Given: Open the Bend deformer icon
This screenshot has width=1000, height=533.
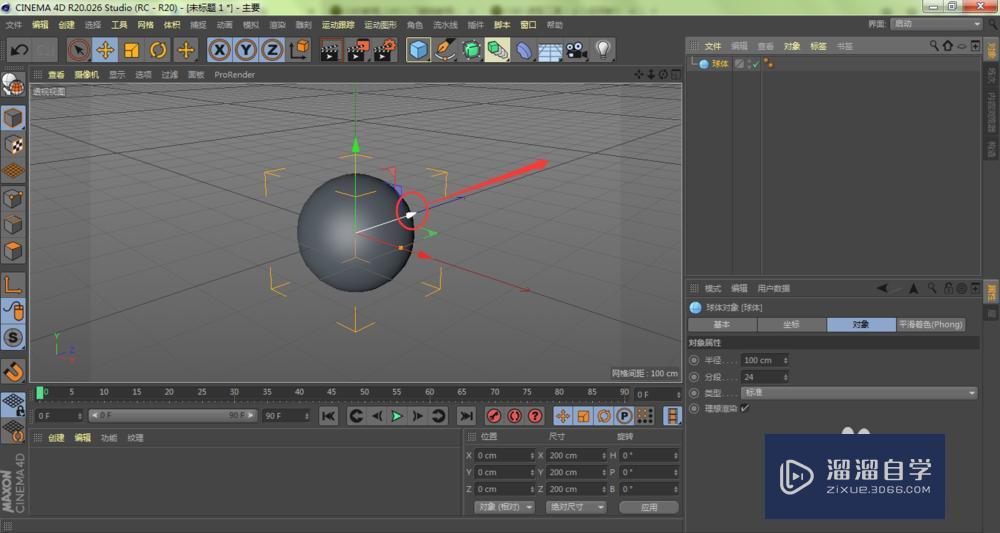Looking at the screenshot, I should [x=523, y=50].
